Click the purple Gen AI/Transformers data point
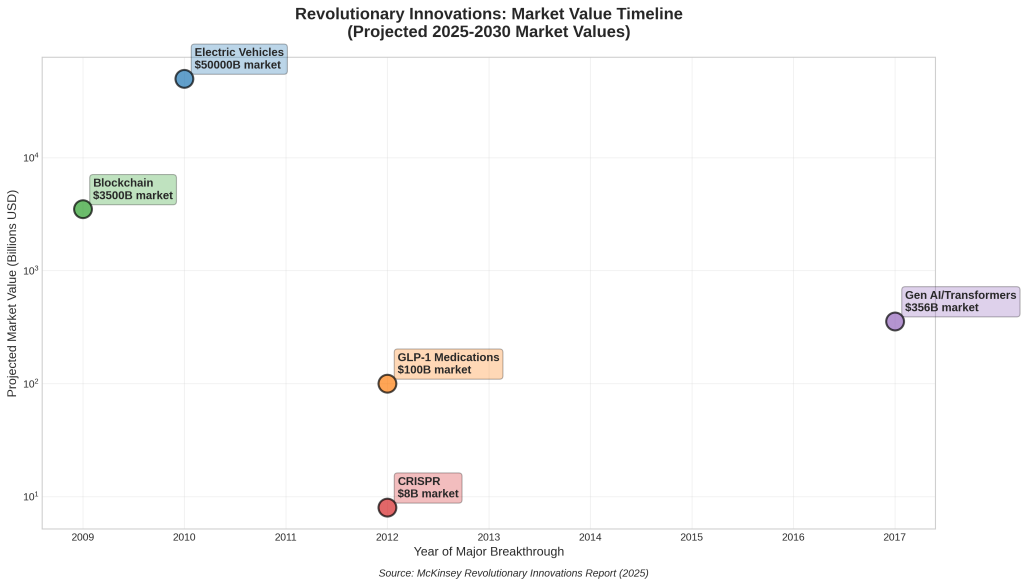Viewport: 1024px width, 586px height. (x=895, y=321)
